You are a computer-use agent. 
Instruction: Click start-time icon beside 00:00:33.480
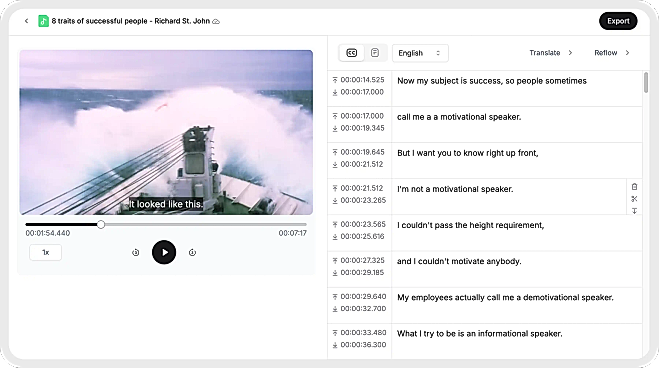pyautogui.click(x=335, y=333)
